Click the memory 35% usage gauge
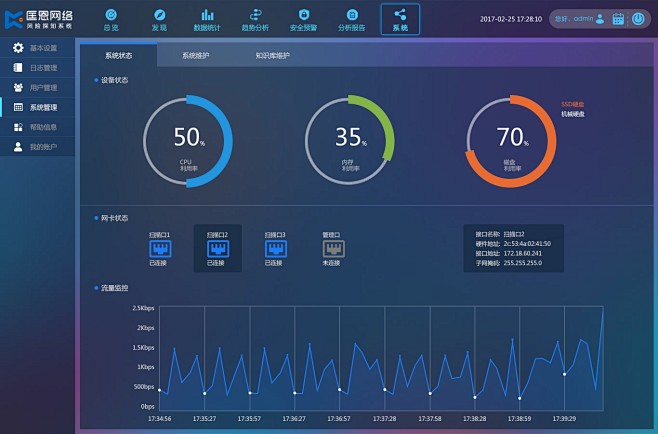This screenshot has width=658, height=434. (349, 141)
